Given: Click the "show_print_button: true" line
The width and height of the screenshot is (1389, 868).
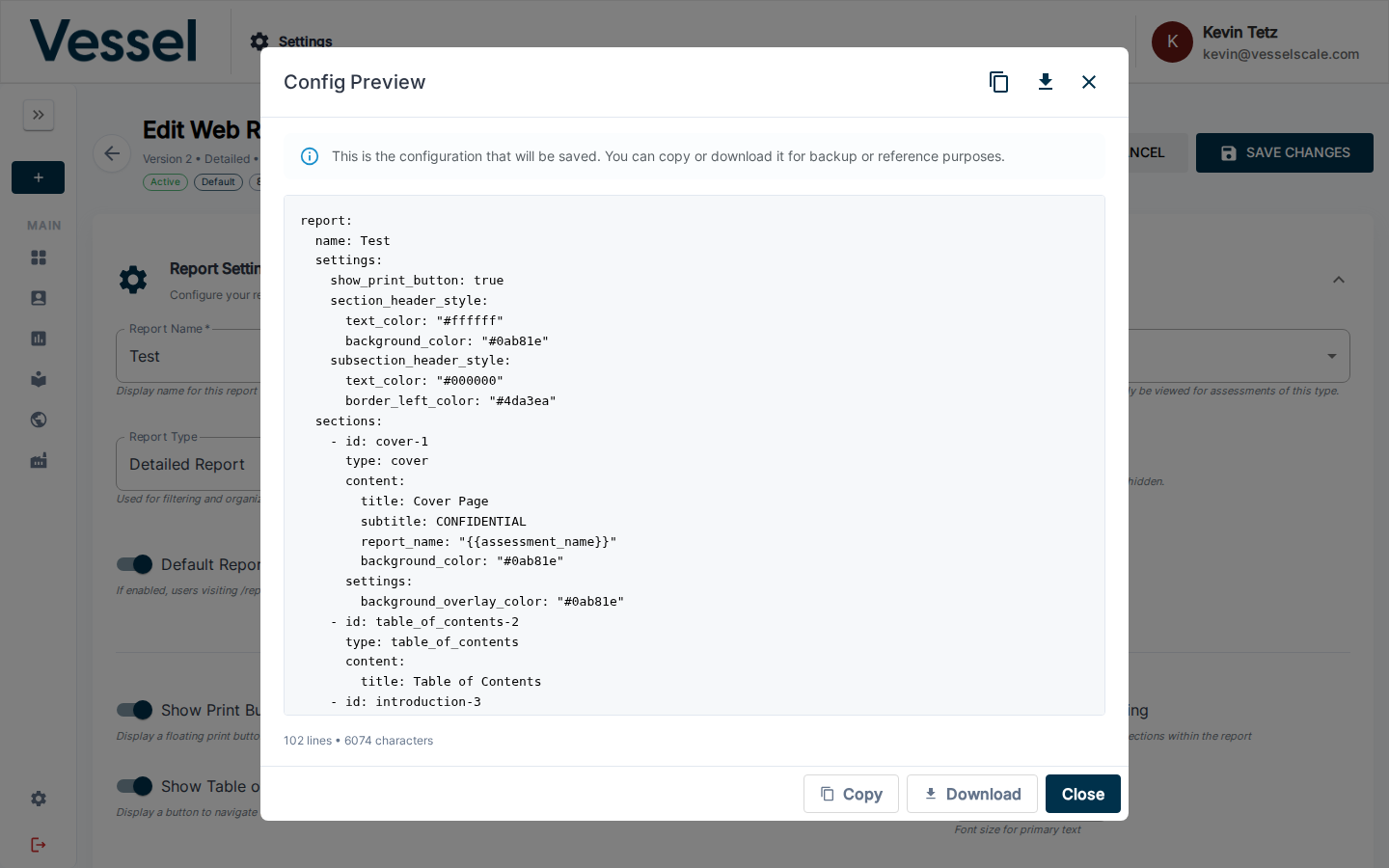Looking at the screenshot, I should [x=417, y=280].
